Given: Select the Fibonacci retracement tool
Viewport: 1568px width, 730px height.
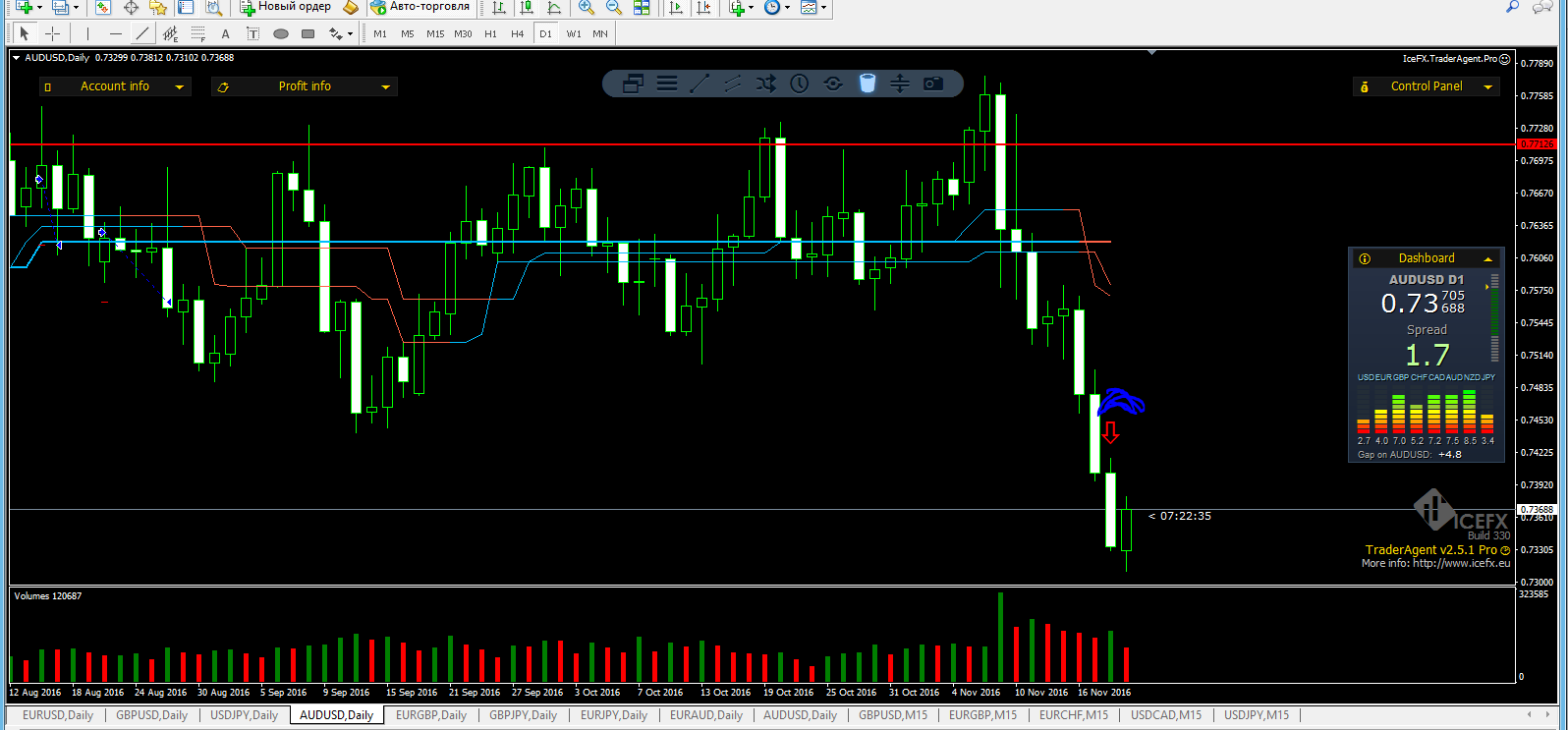Looking at the screenshot, I should click(x=197, y=33).
